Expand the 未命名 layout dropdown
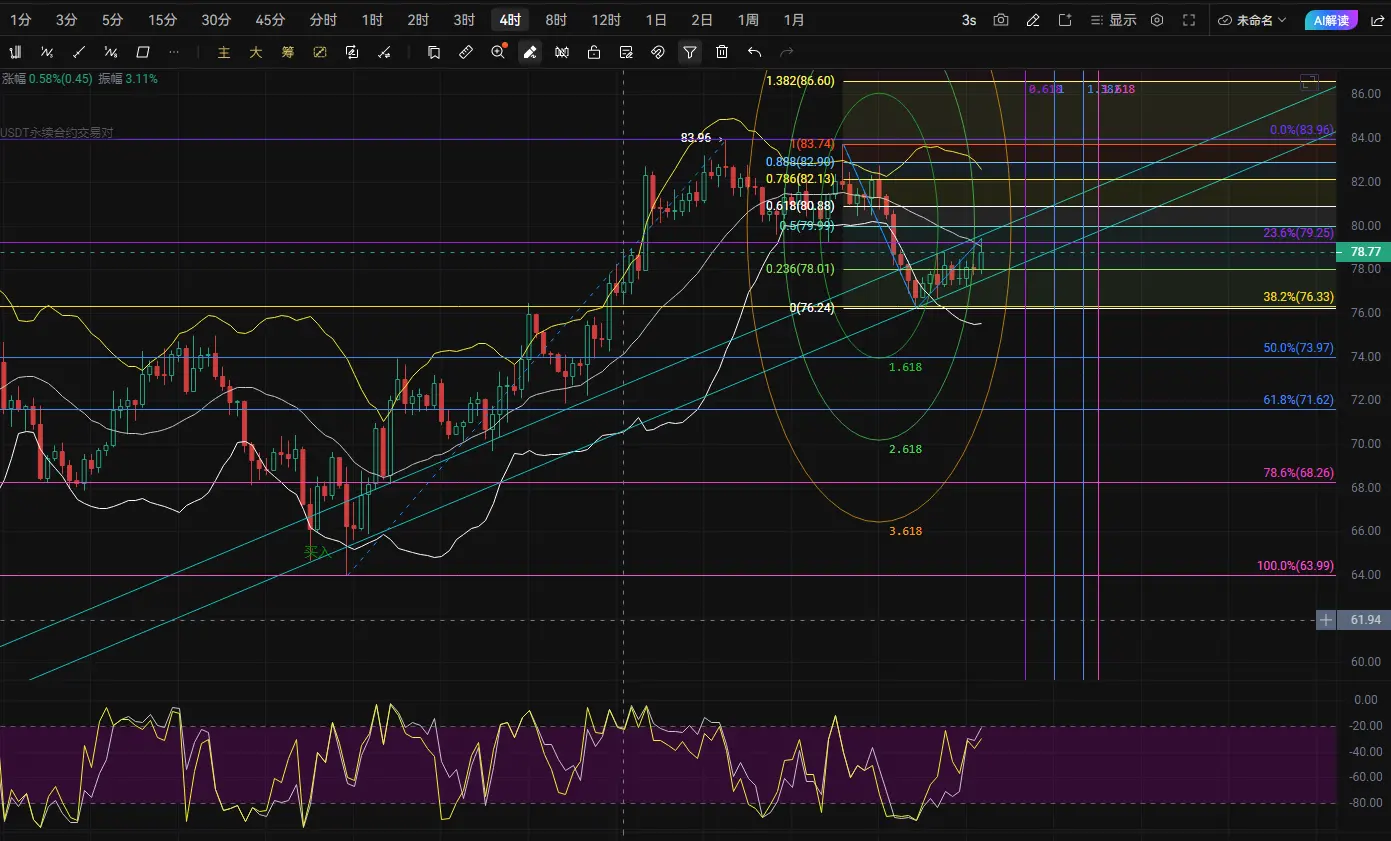This screenshot has height=841, width=1391. (1253, 20)
